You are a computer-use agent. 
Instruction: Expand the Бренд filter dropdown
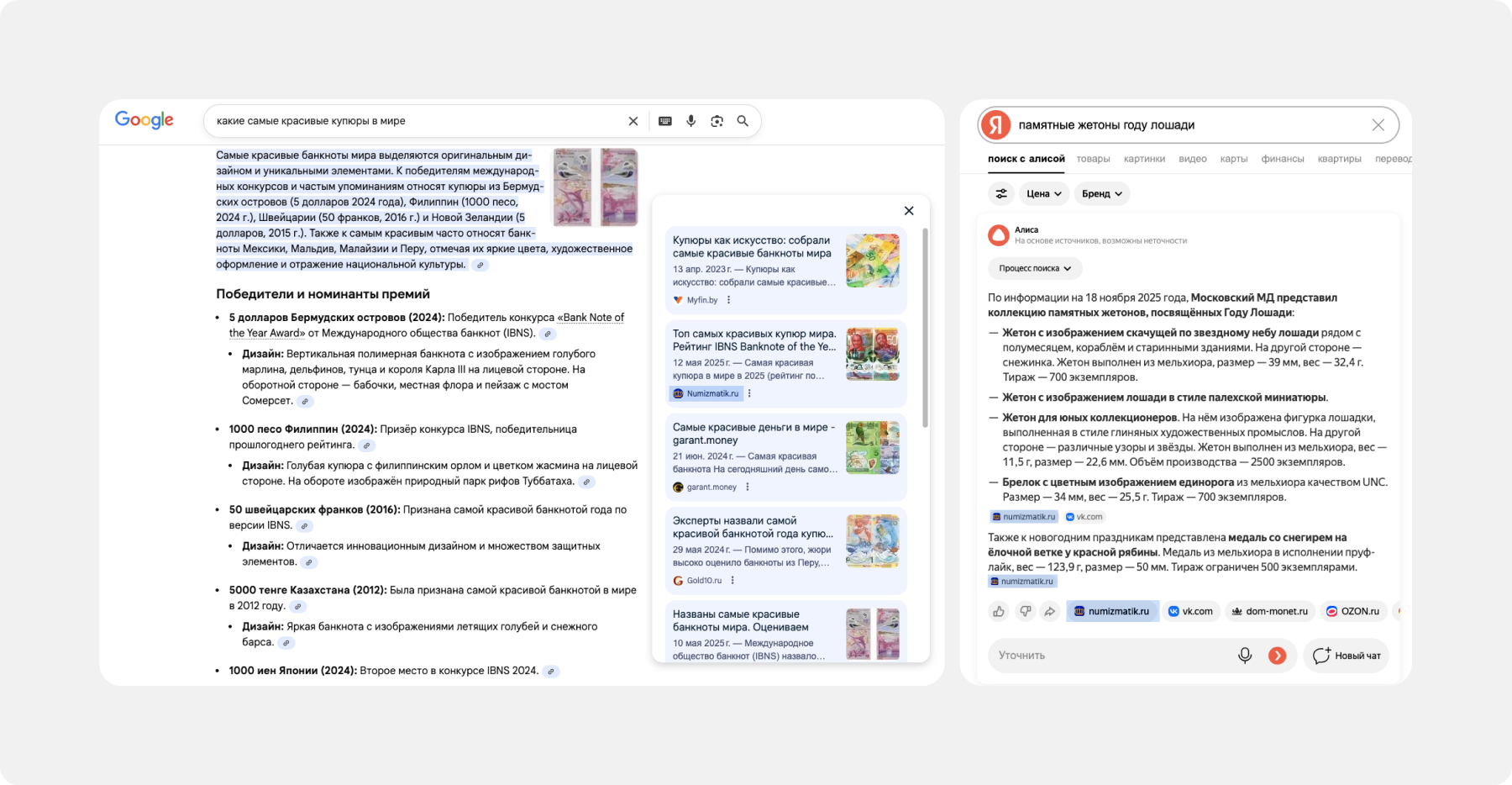1102,193
